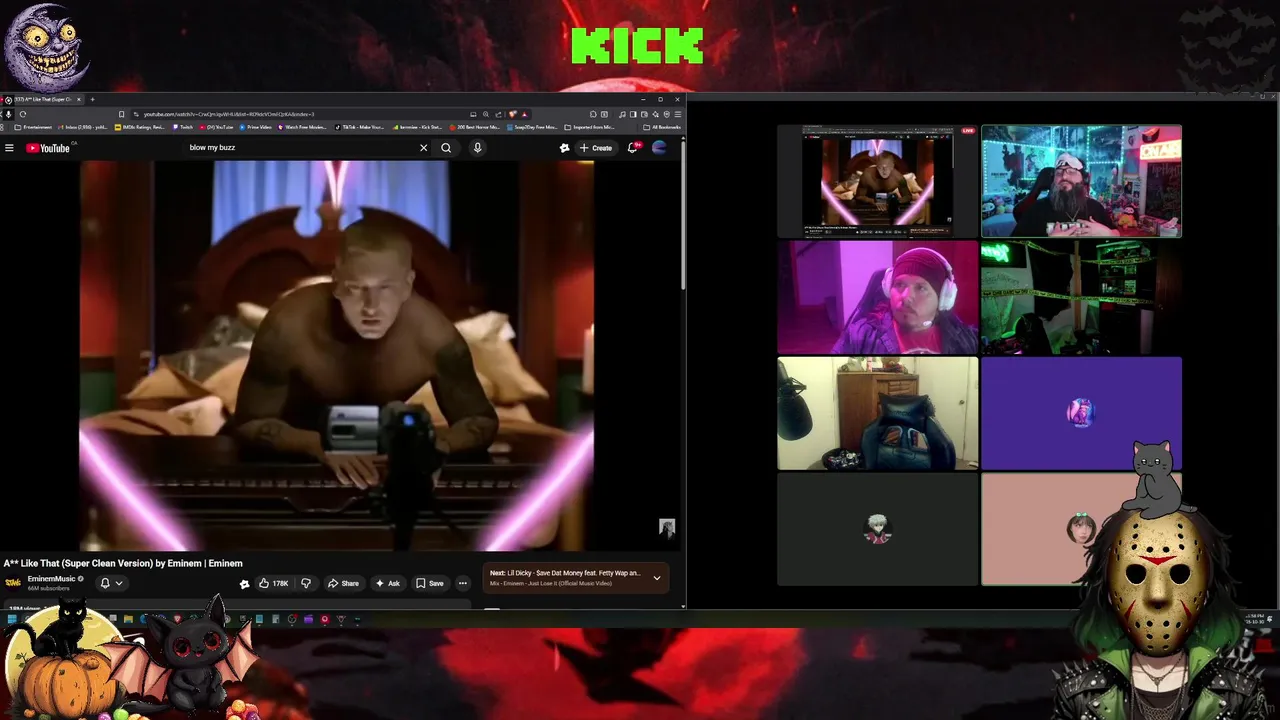Clear the YouTube search text with X

(423, 148)
